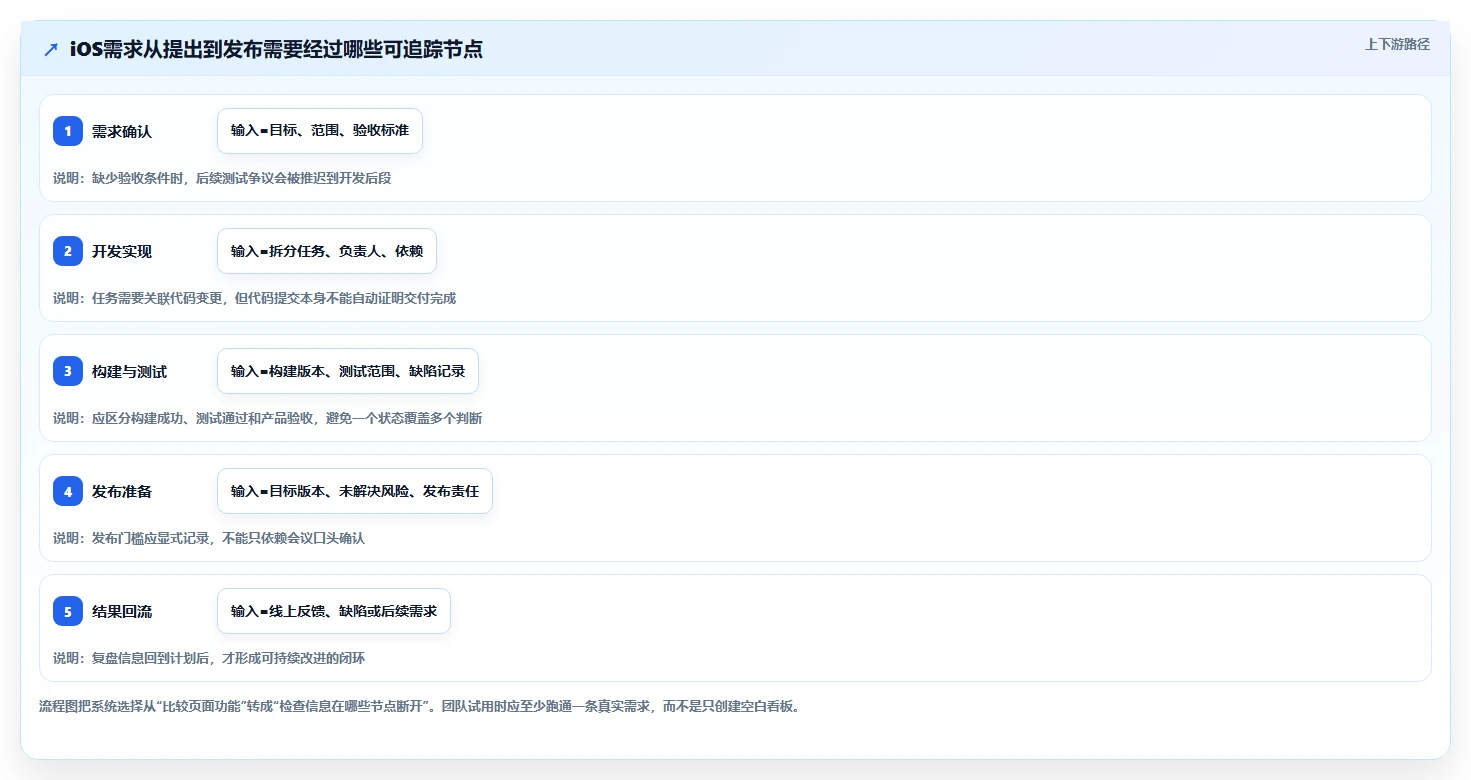
Task: Click the 开发实现 step label
Action: (x=122, y=251)
